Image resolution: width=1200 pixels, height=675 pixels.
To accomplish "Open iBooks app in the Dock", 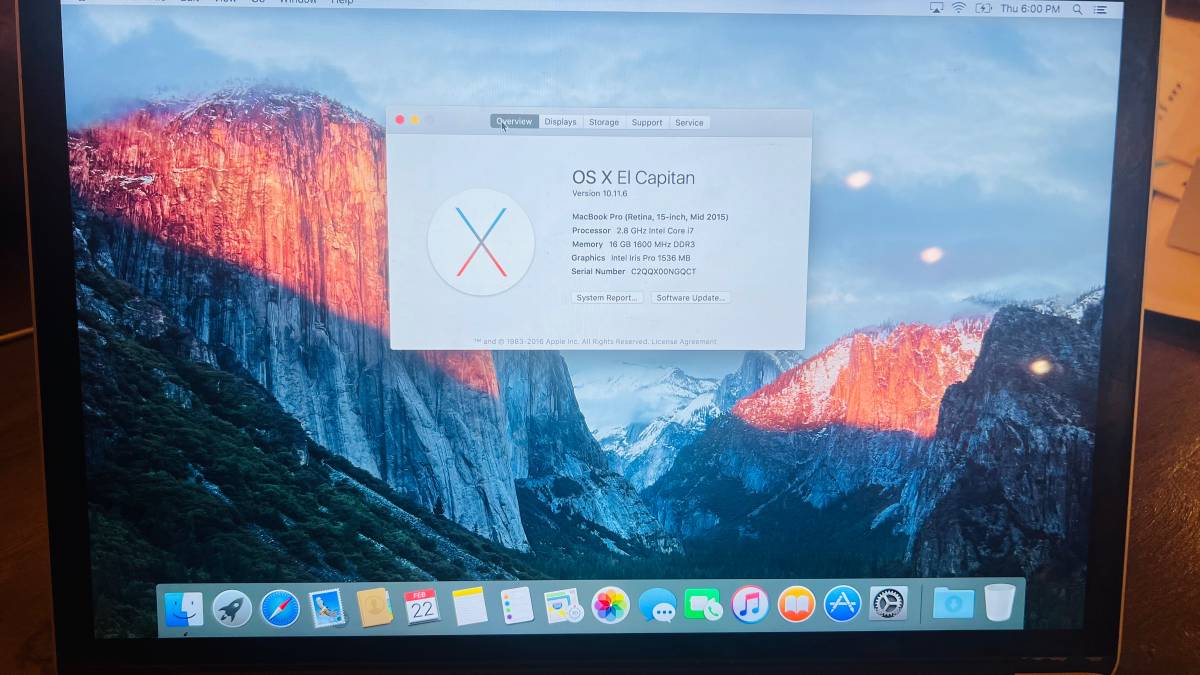I will (x=796, y=604).
